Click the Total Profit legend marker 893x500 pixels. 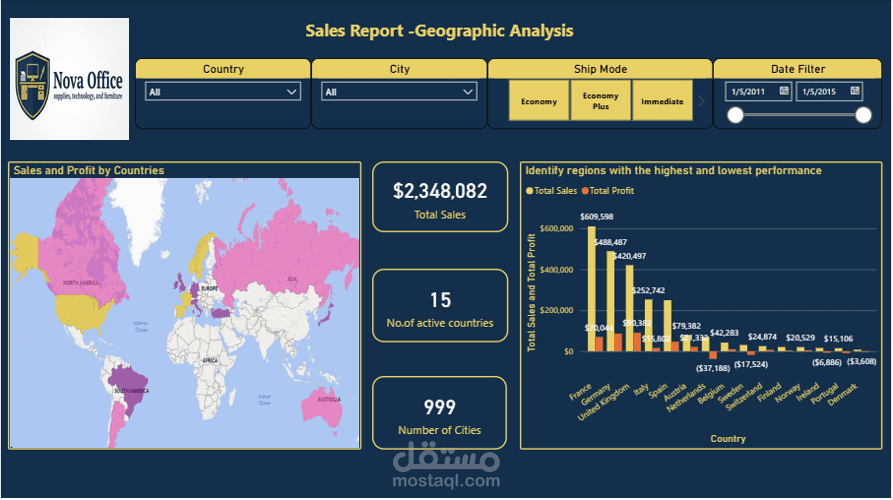click(585, 191)
